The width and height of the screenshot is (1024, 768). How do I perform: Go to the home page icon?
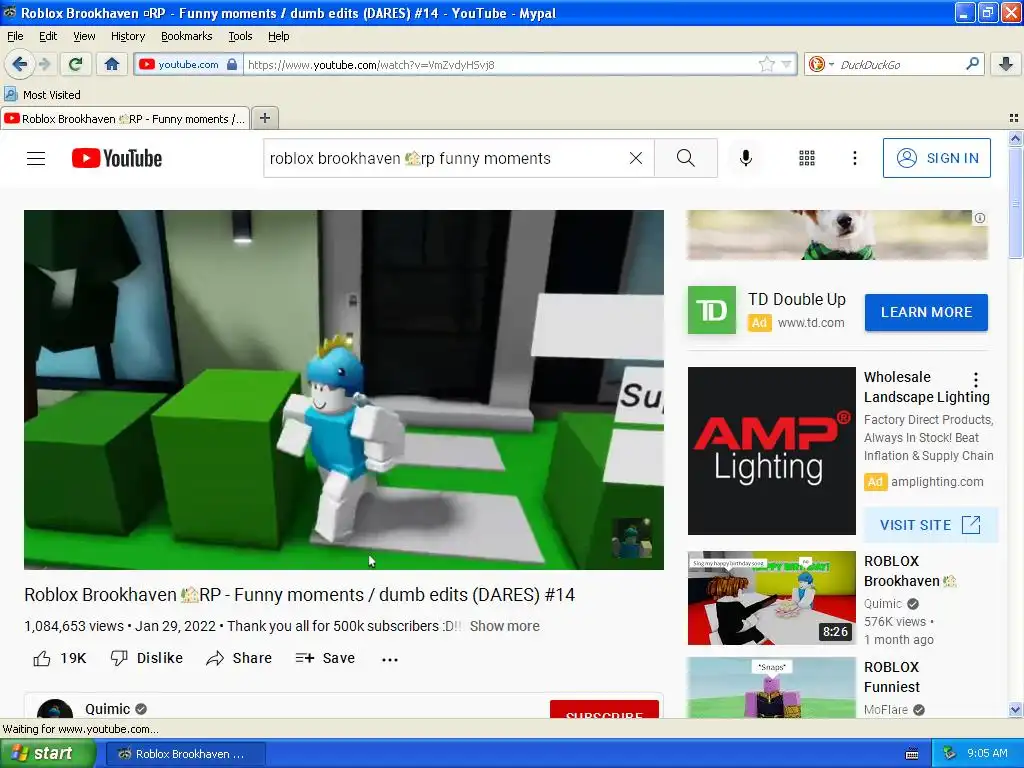(112, 64)
